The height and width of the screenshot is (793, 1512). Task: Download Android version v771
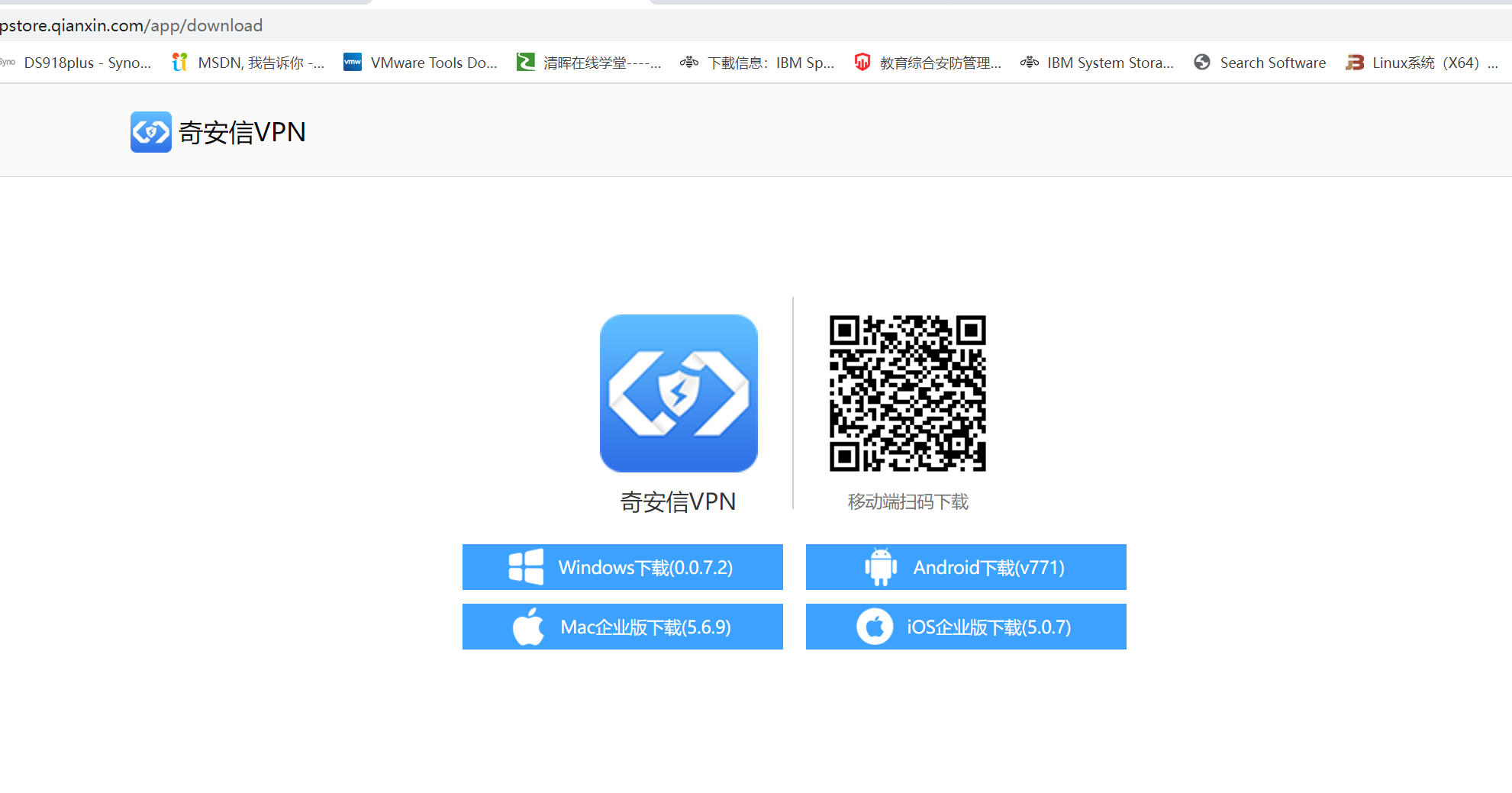coord(966,567)
